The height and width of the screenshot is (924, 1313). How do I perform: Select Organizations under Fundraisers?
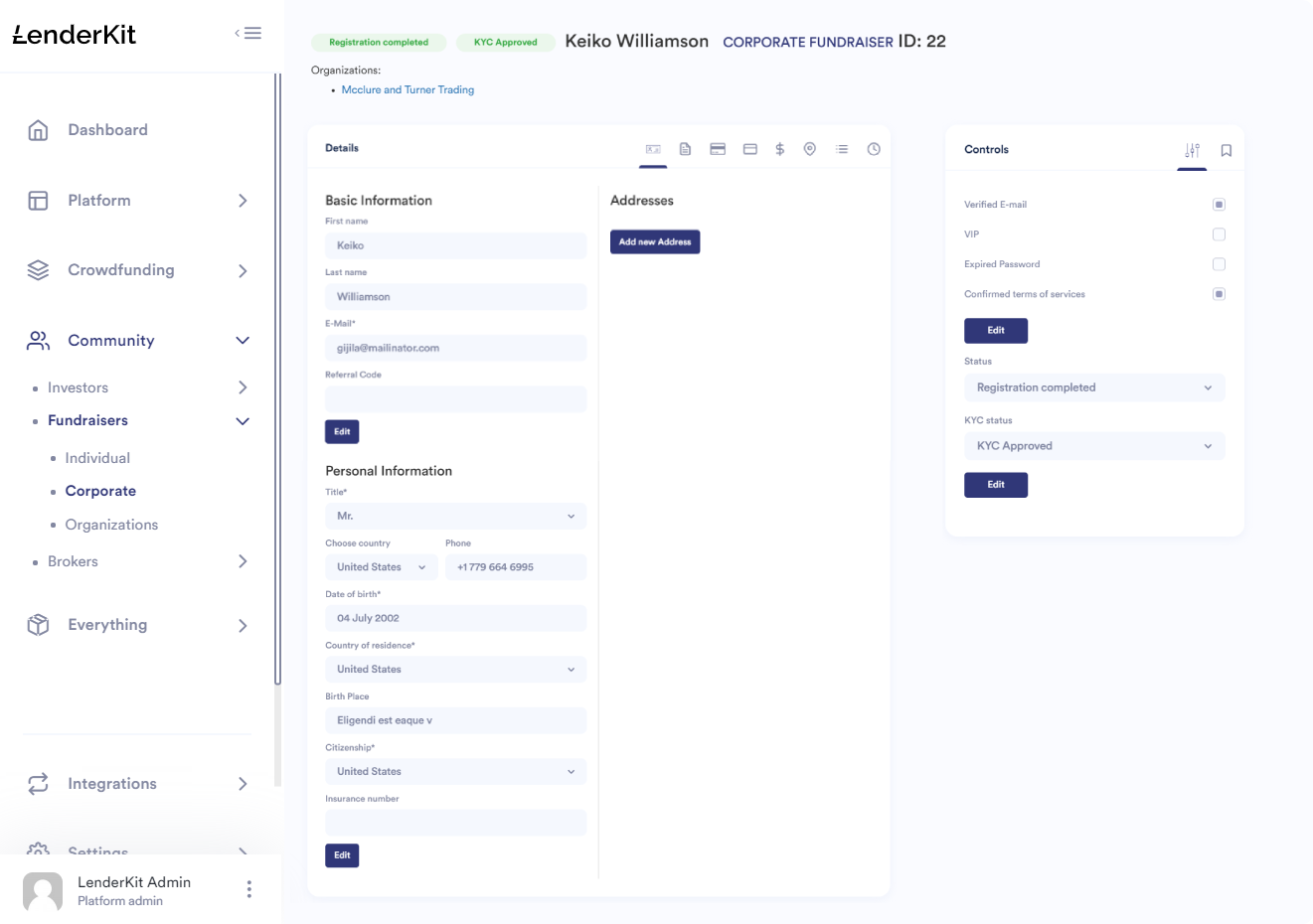[111, 525]
